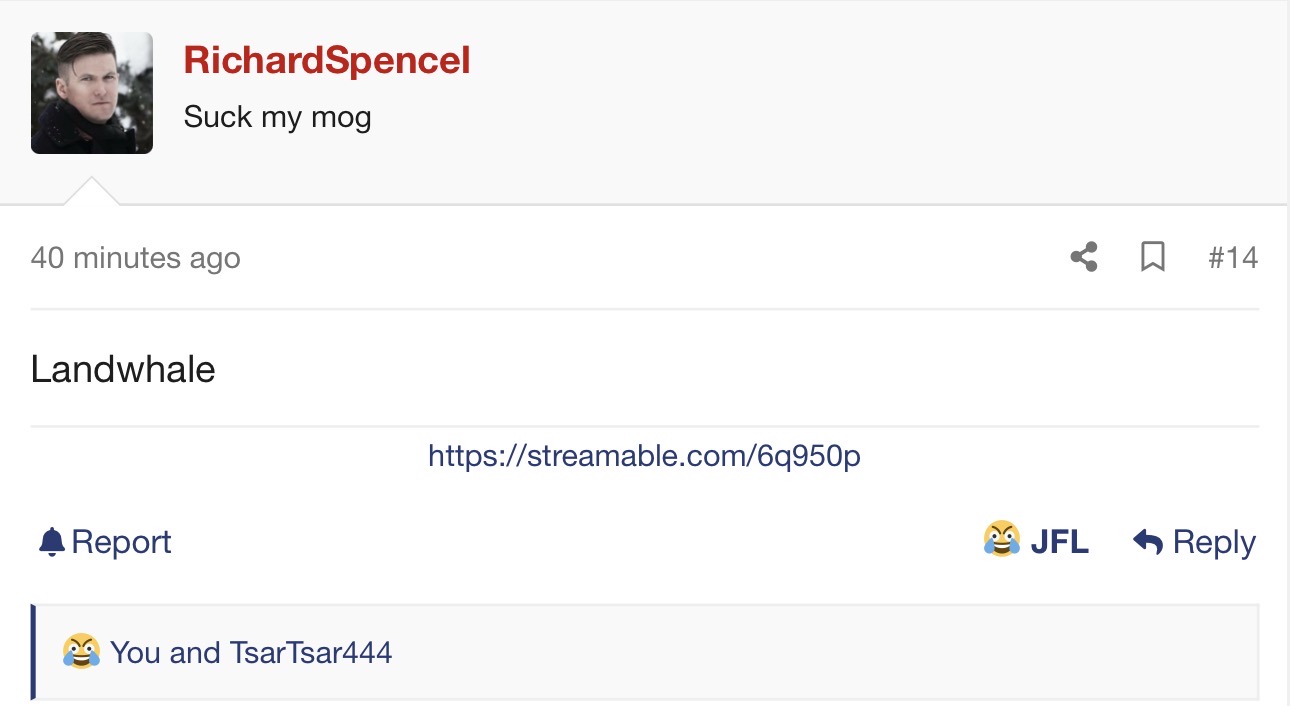Image resolution: width=1290 pixels, height=706 pixels.
Task: Click the Report text link
Action: pyautogui.click(x=121, y=542)
